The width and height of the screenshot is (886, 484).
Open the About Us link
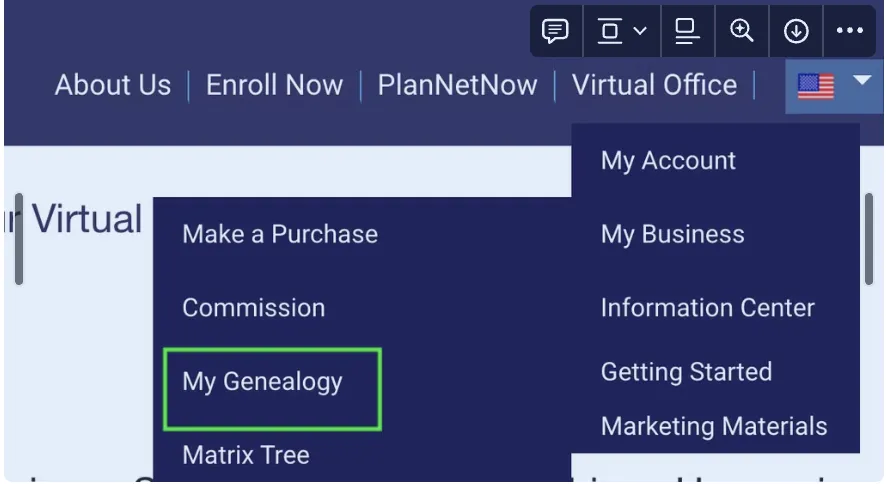point(113,86)
